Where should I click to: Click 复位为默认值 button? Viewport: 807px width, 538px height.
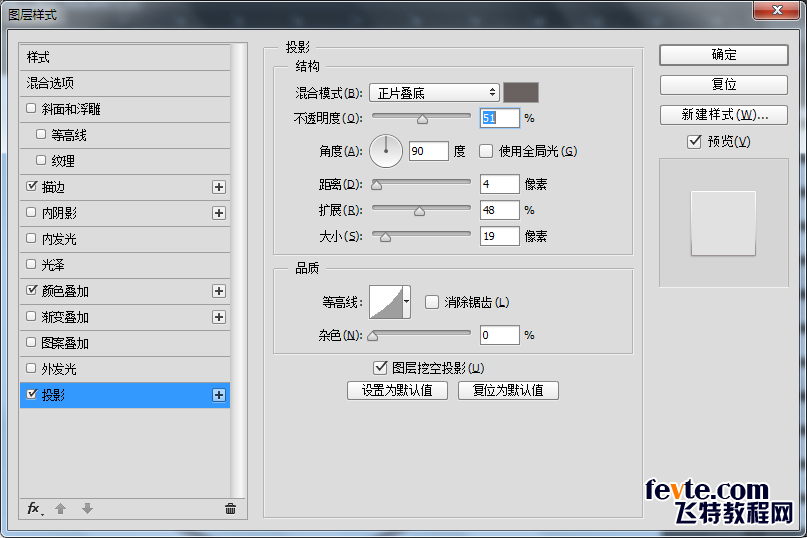[508, 390]
